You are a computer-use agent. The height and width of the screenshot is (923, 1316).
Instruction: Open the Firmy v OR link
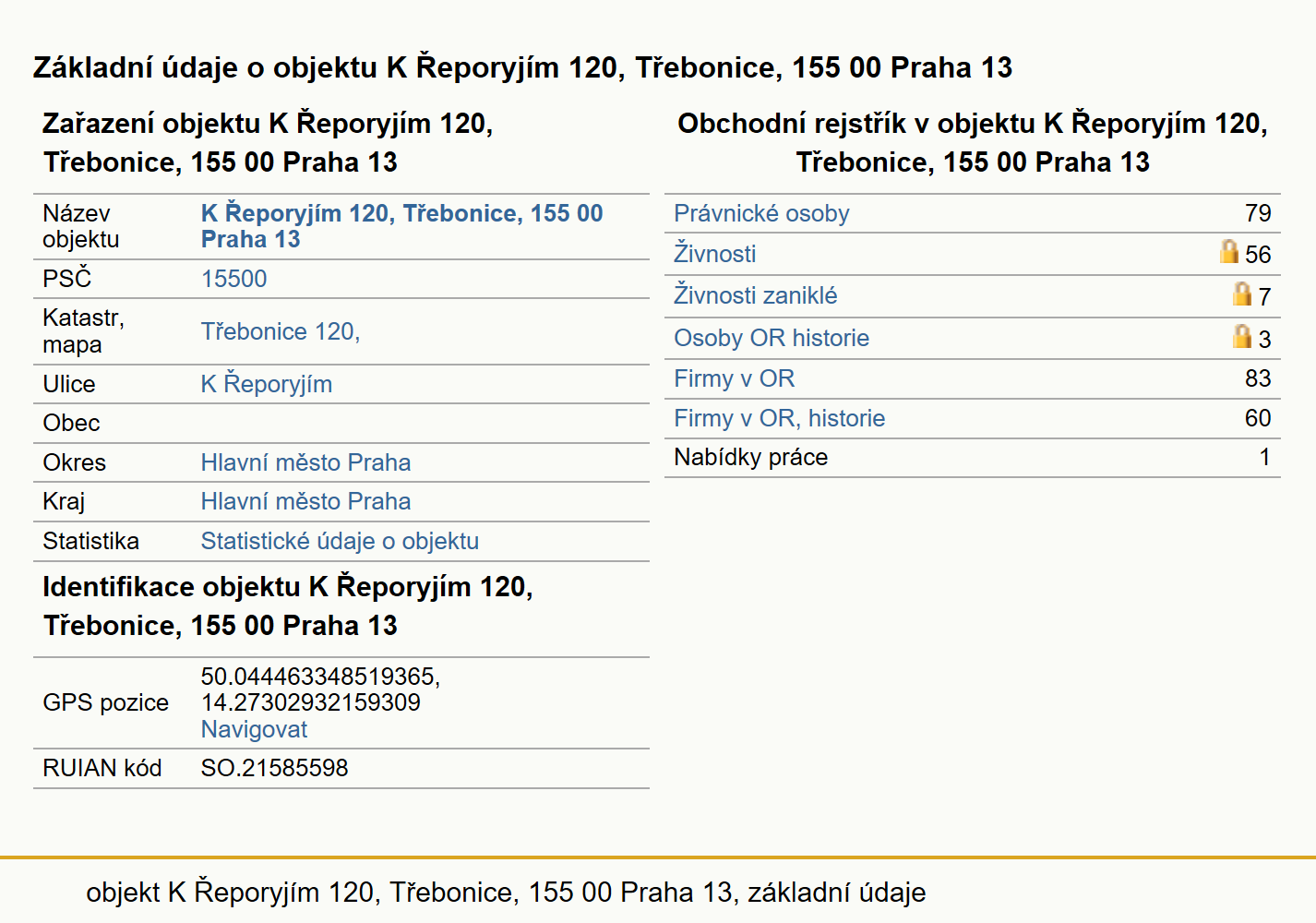pos(735,378)
